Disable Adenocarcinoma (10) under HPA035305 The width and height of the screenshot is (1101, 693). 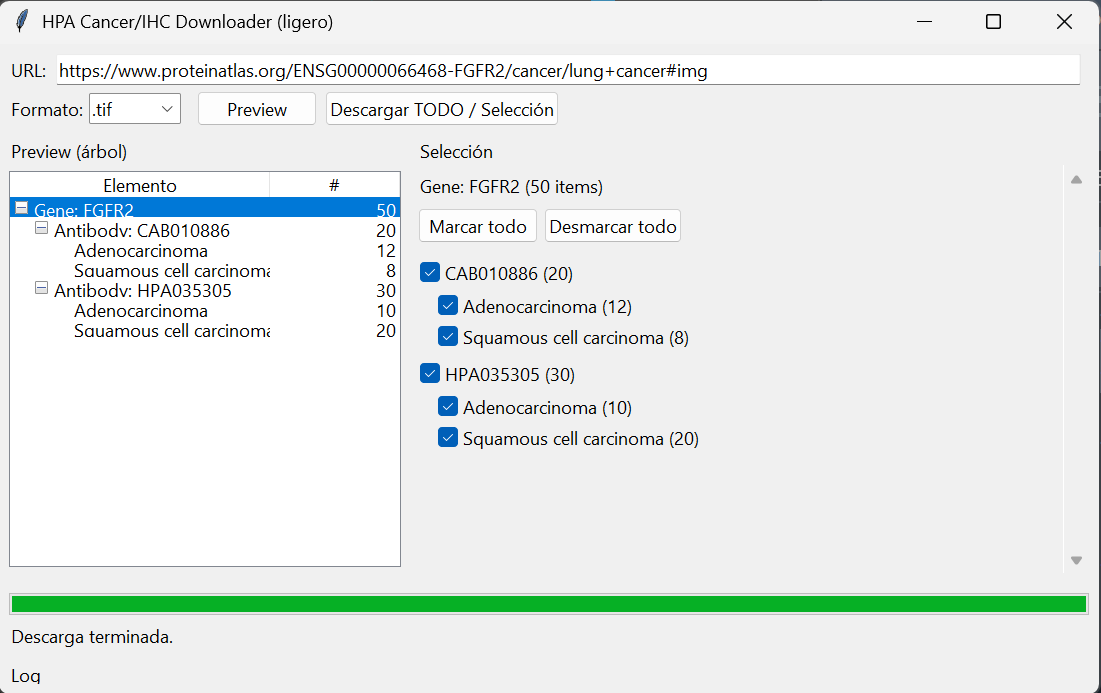point(448,406)
